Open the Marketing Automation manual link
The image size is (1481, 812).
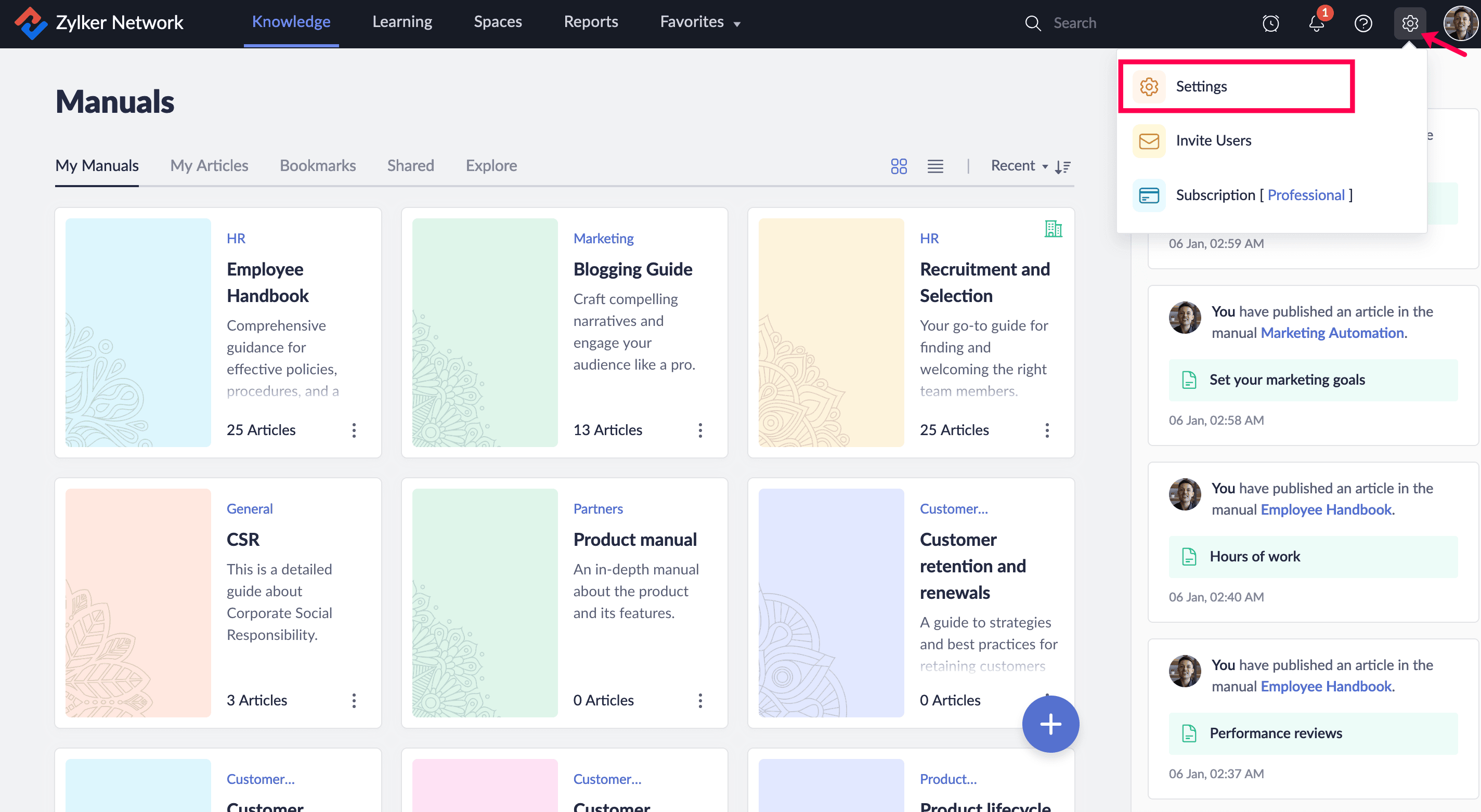[1332, 333]
